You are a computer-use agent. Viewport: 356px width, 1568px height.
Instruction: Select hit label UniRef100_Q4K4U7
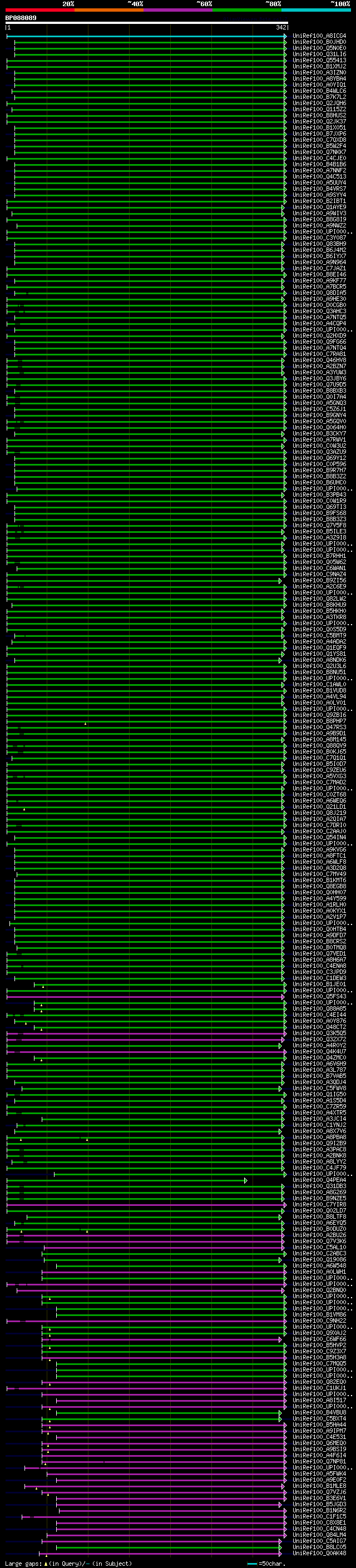click(319, 1051)
